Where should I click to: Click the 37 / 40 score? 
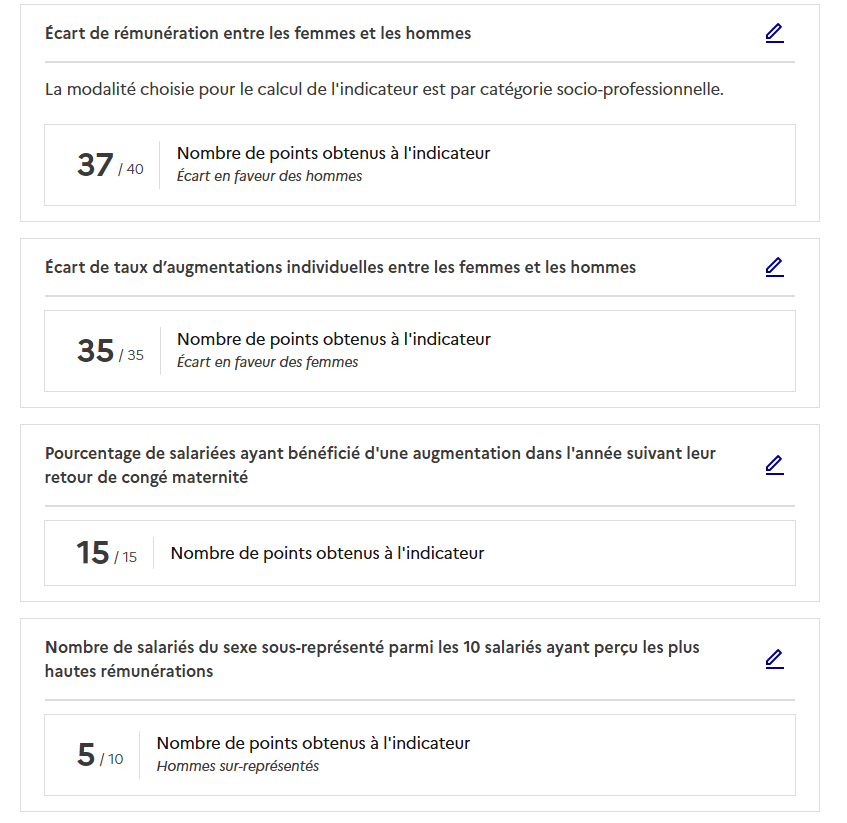109,165
